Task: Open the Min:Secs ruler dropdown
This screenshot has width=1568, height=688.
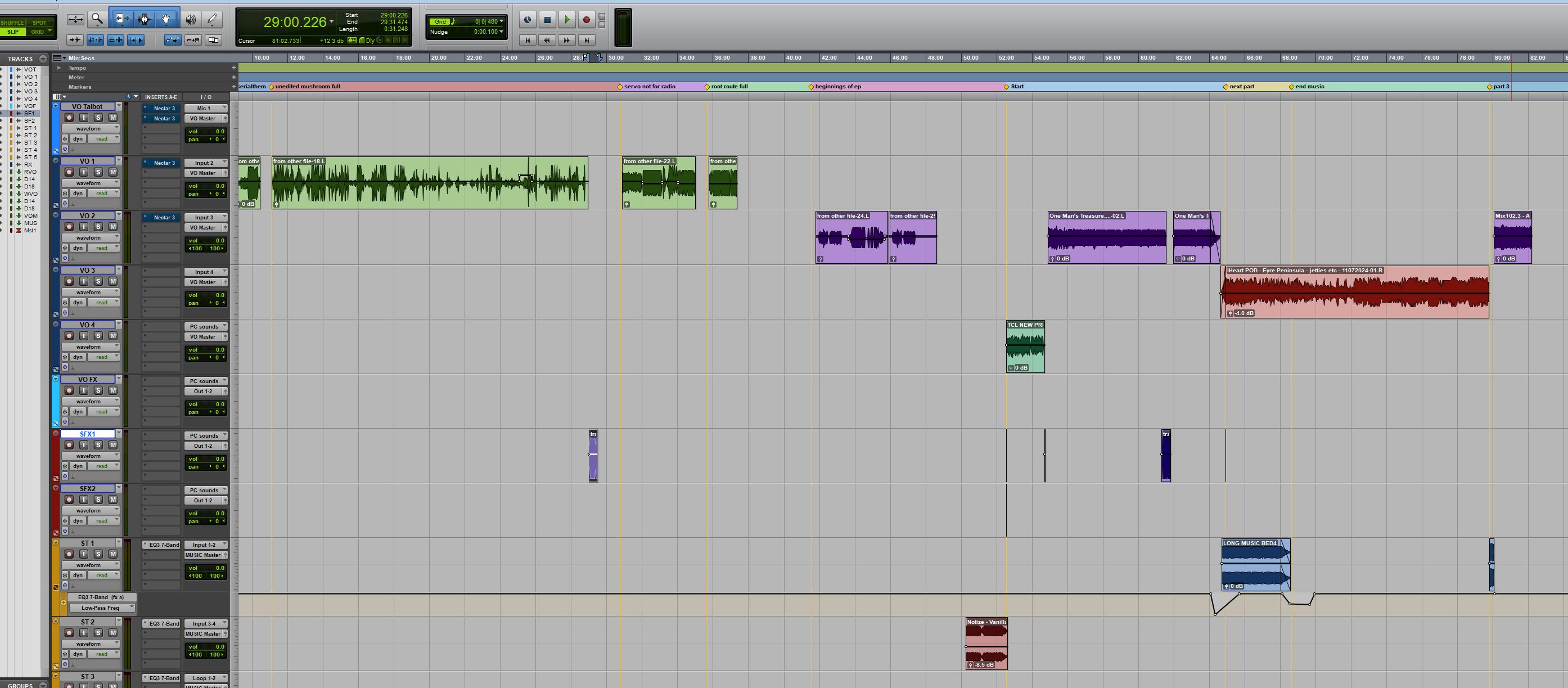Action: click(x=64, y=58)
